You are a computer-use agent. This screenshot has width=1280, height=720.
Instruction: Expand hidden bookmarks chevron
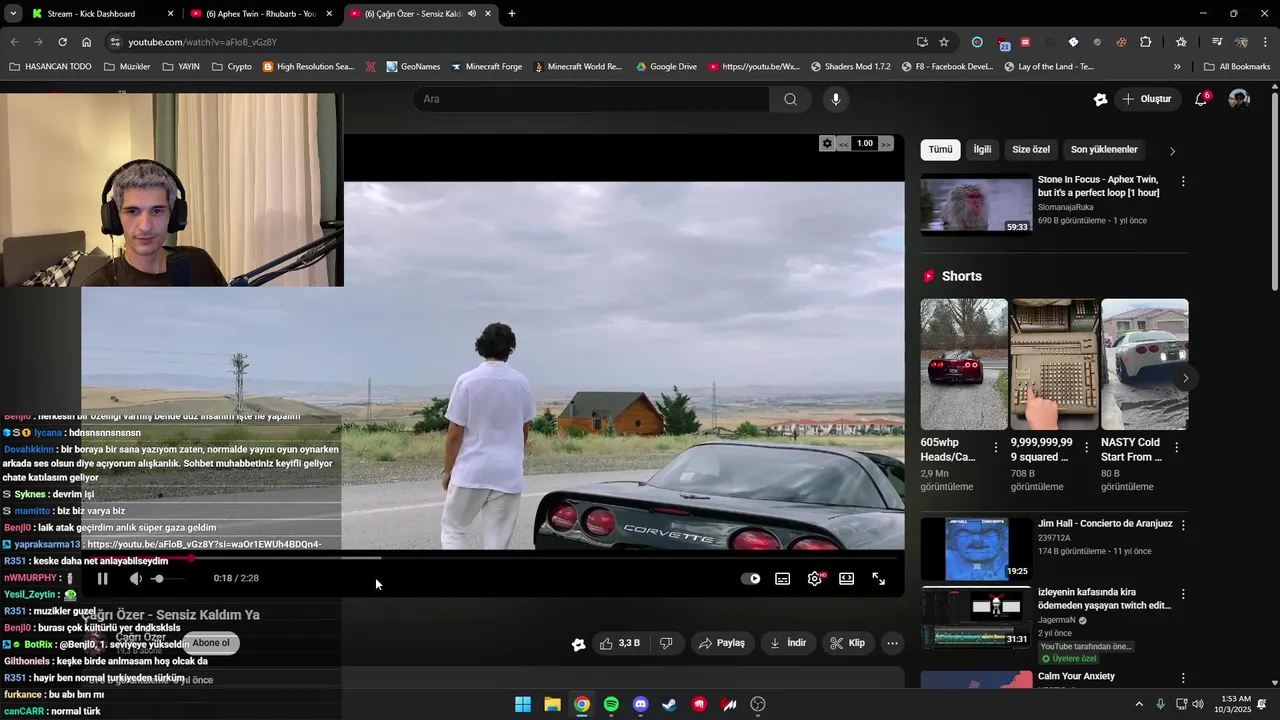(x=1177, y=67)
